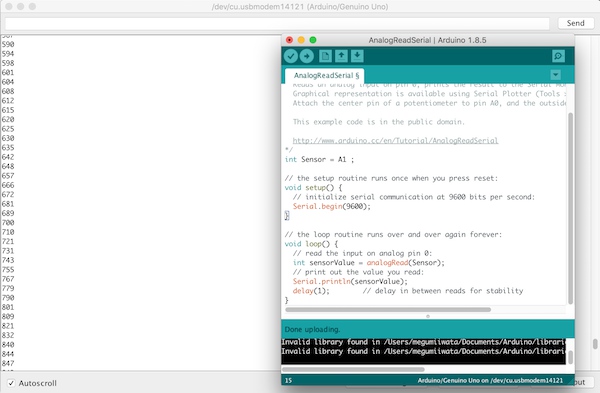Click the analogRead(Sensor) code line
The height and width of the screenshot is (393, 600).
368,263
